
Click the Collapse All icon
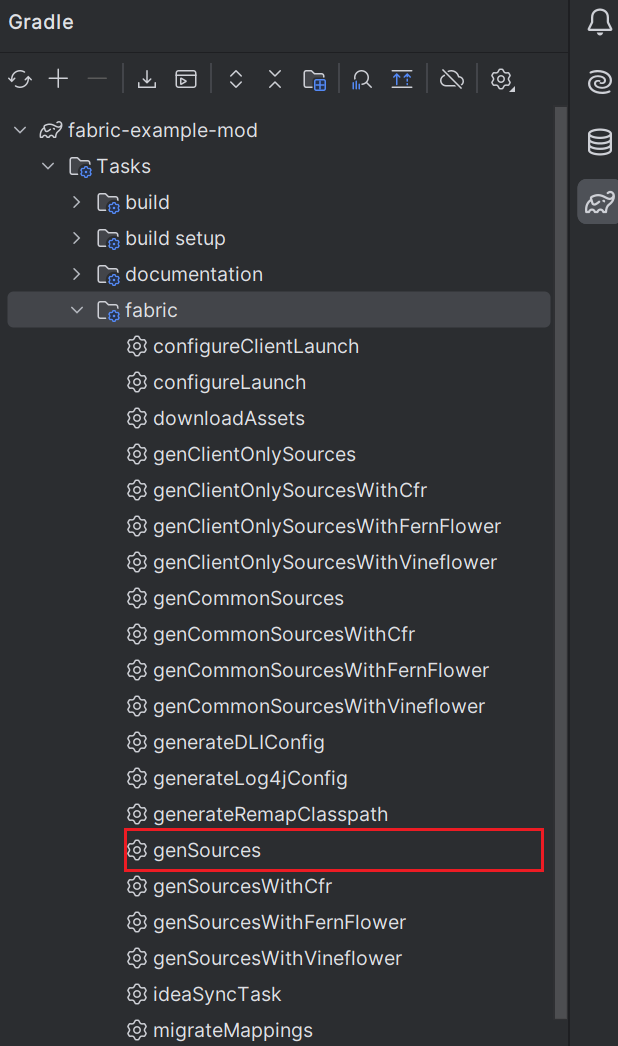pos(275,79)
